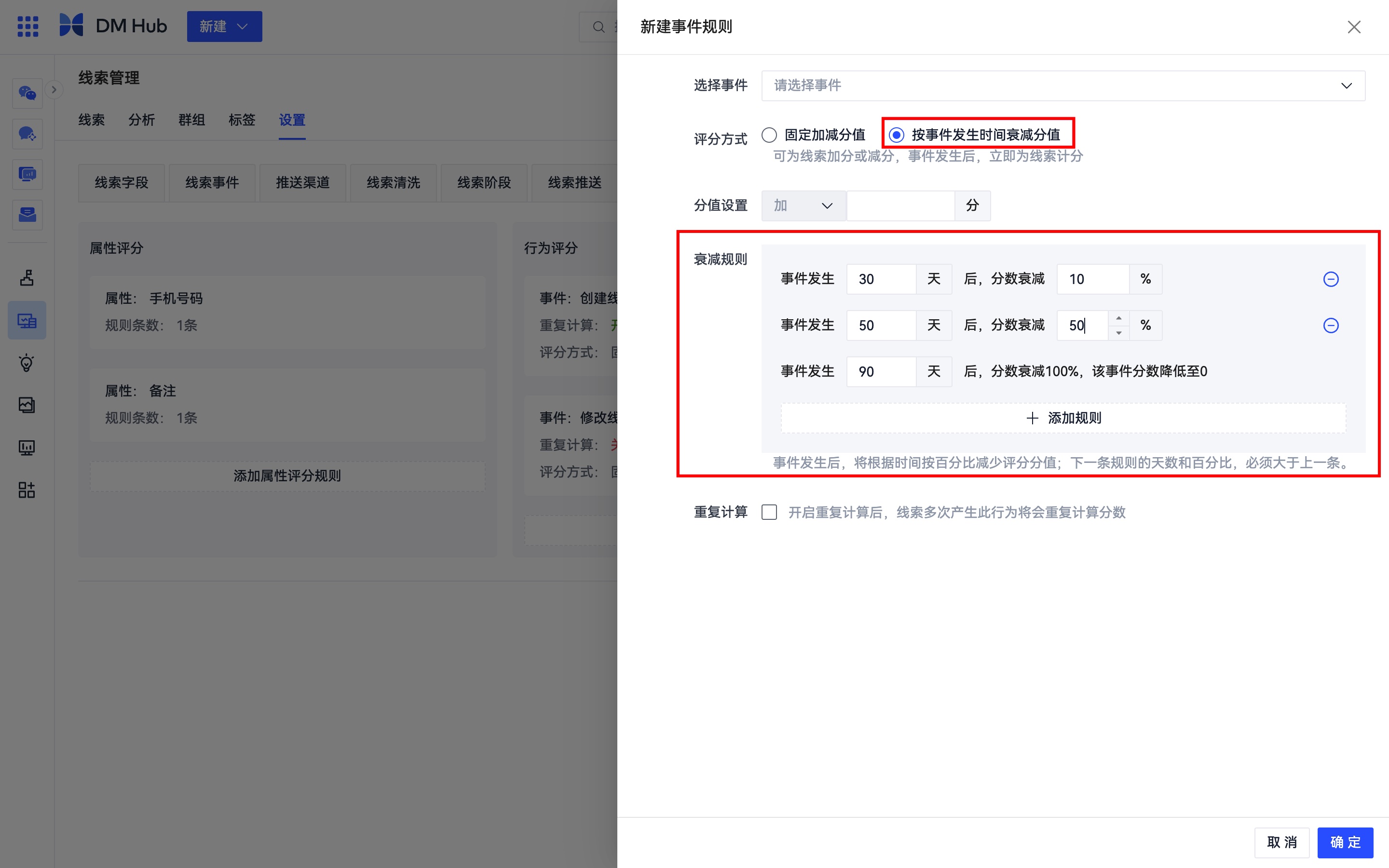Open the WeChat sidebar icon
Viewport: 1389px width, 868px height.
27,93
